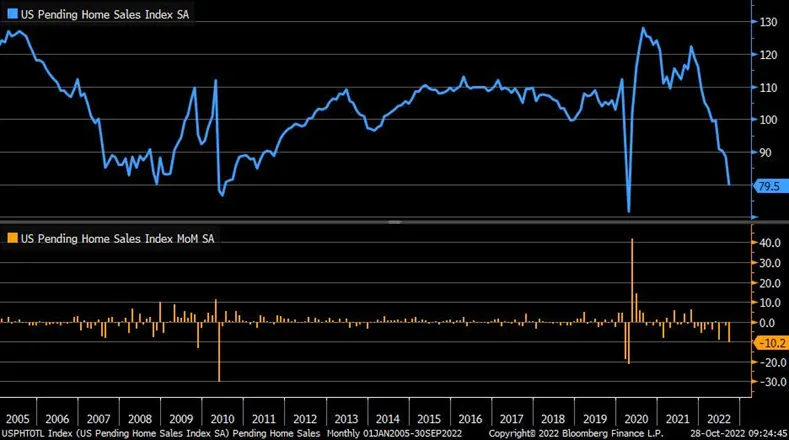This screenshot has height=440, width=789.
Task: Click the 2019 year label on the time axis
Action: pyautogui.click(x=594, y=419)
